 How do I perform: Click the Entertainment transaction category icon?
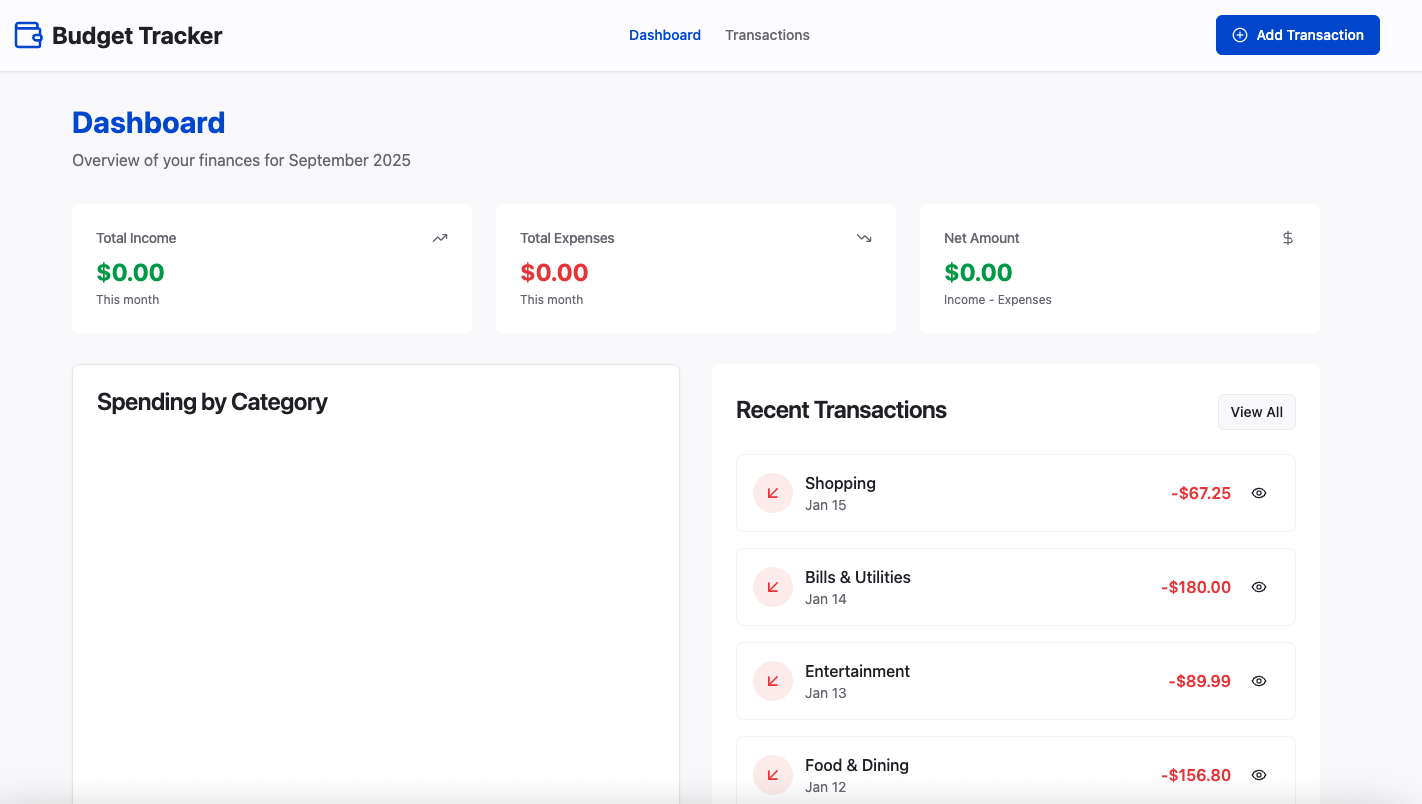pos(772,680)
